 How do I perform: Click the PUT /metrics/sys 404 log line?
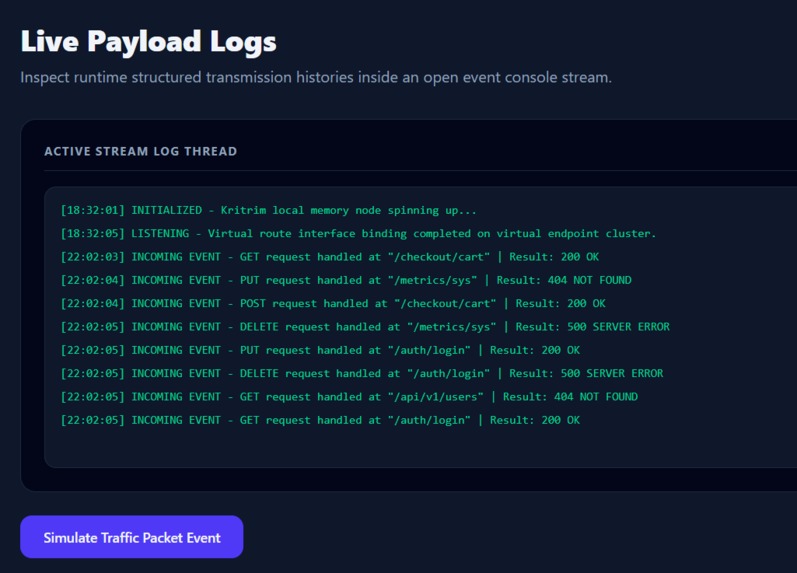pyautogui.click(x=346, y=280)
